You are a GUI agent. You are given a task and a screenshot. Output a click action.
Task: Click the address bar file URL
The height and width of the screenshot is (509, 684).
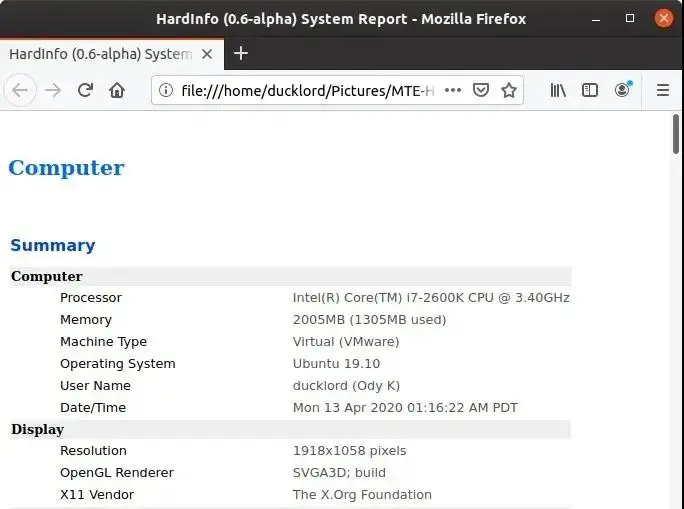[308, 91]
